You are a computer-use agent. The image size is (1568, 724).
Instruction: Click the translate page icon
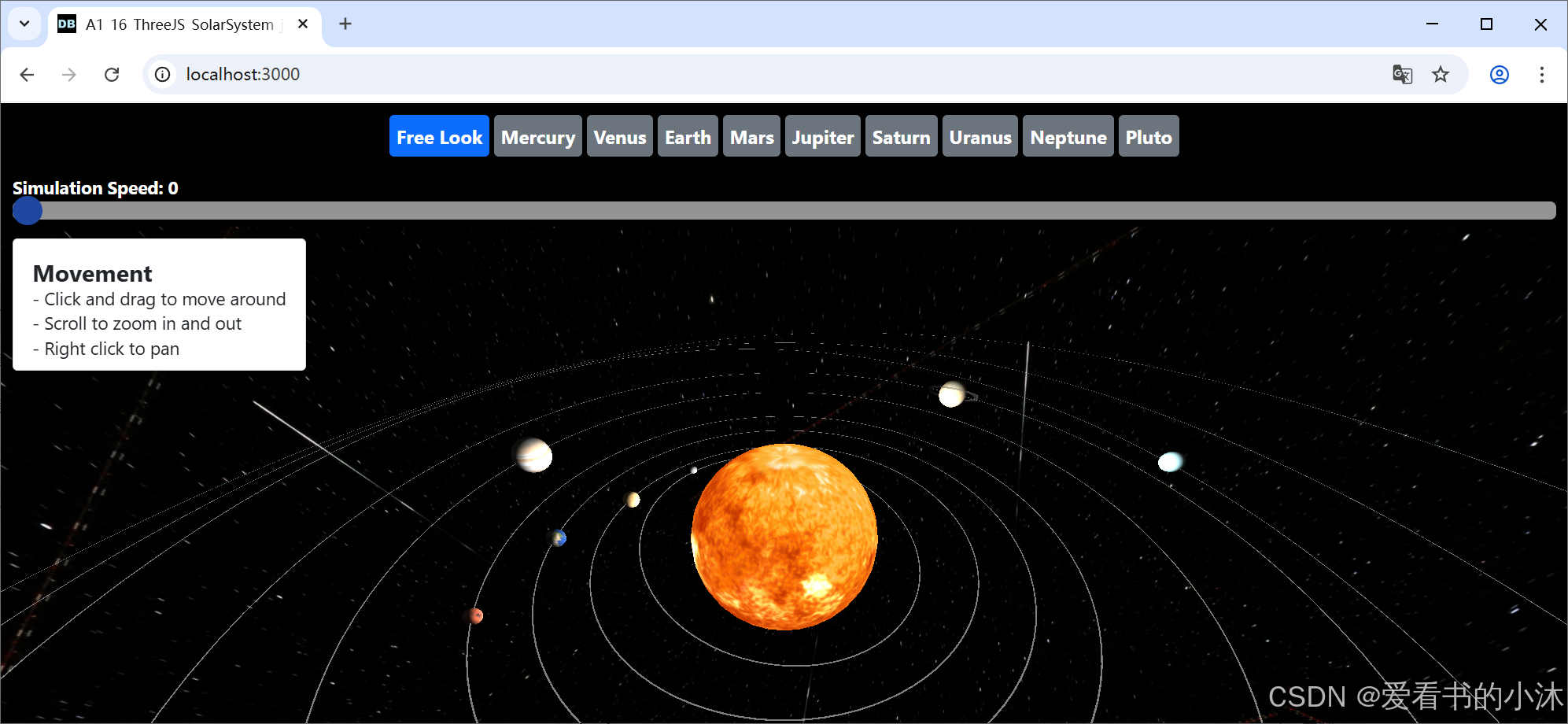(x=1402, y=74)
